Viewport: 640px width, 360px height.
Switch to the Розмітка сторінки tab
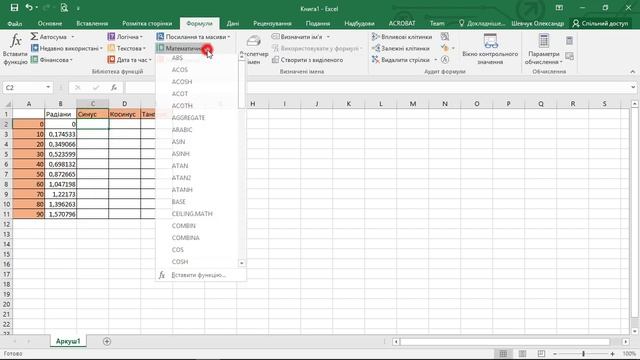pos(147,23)
